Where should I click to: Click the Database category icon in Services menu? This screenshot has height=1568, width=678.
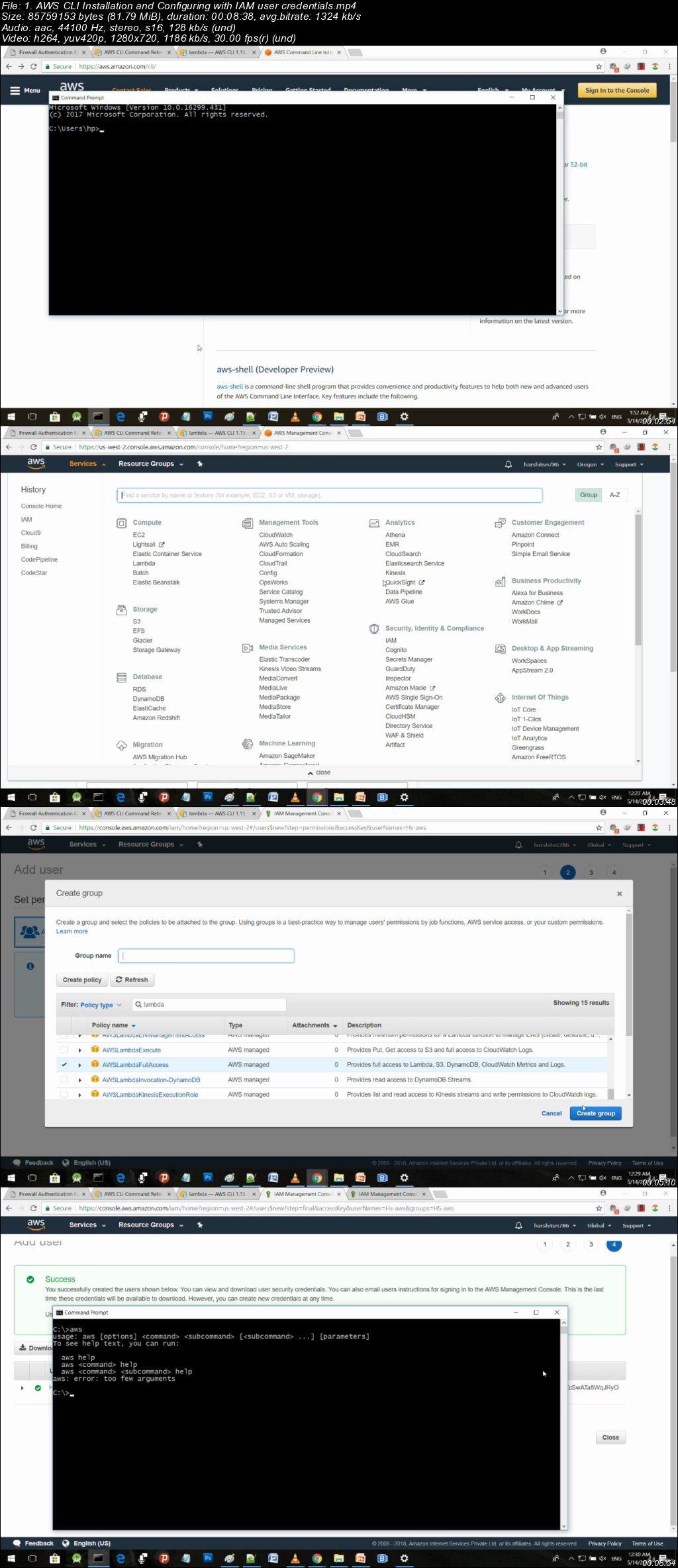122,677
